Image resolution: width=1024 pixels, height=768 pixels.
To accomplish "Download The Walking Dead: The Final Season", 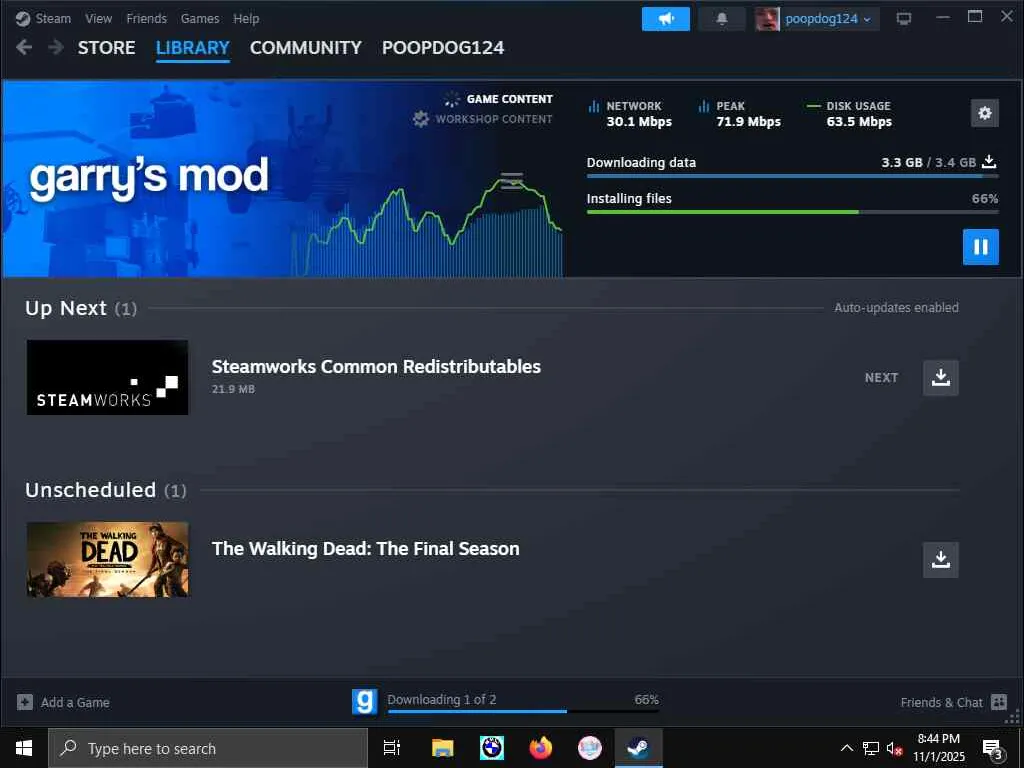I will [x=940, y=560].
